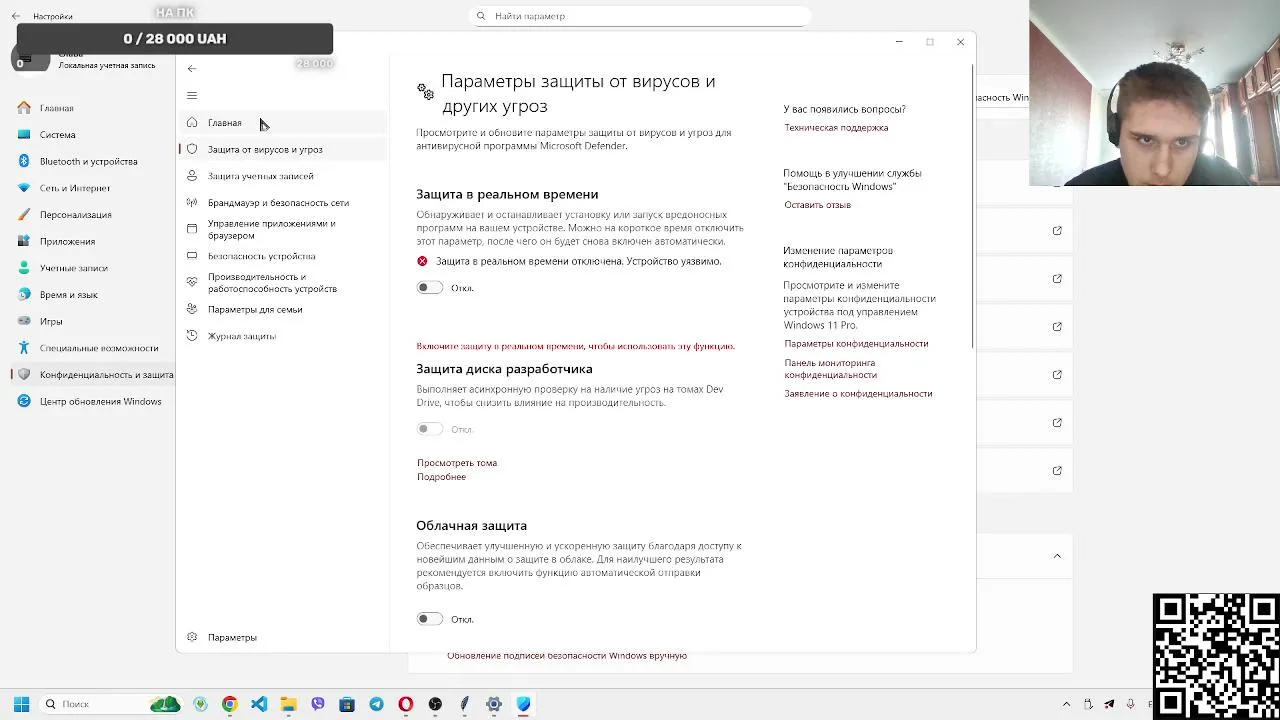Show hidden tray icons via the taskbar chevron

1066,704
